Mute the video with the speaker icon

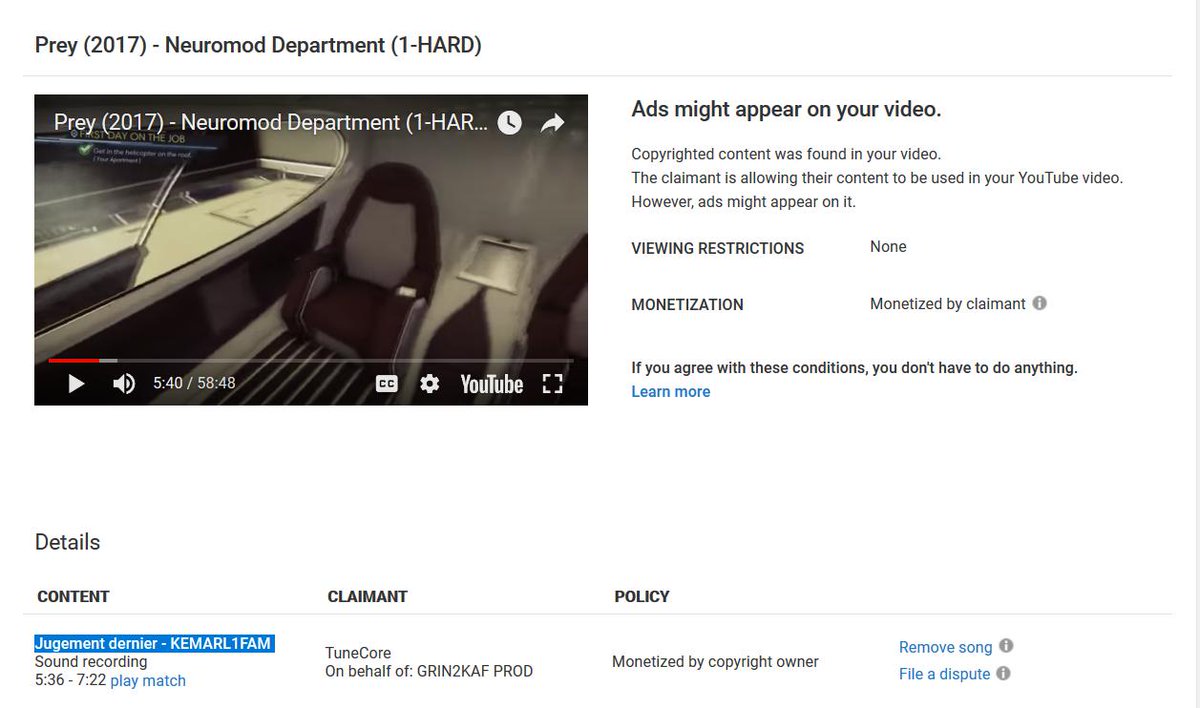124,384
